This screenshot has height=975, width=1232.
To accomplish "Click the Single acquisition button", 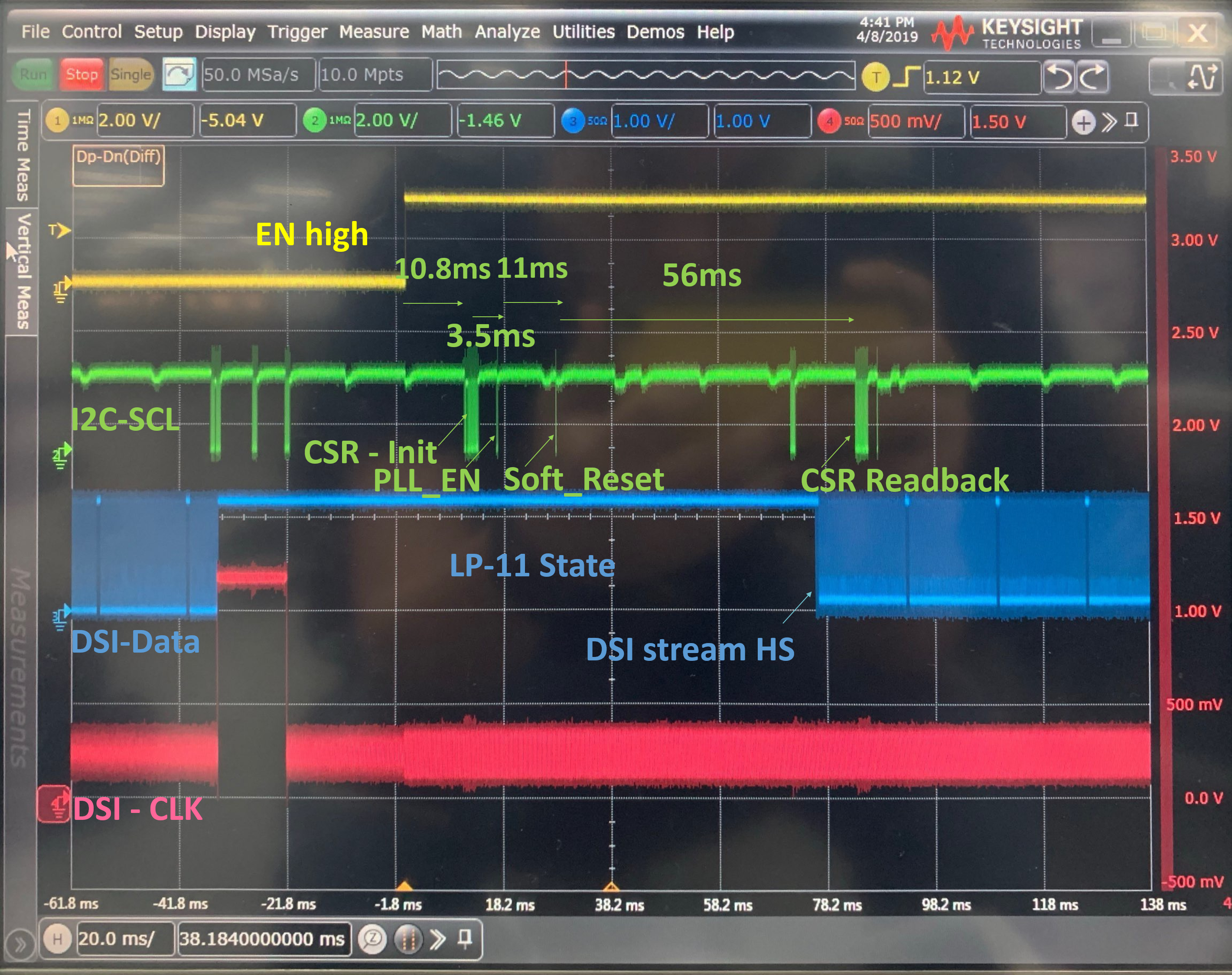I will coord(131,74).
